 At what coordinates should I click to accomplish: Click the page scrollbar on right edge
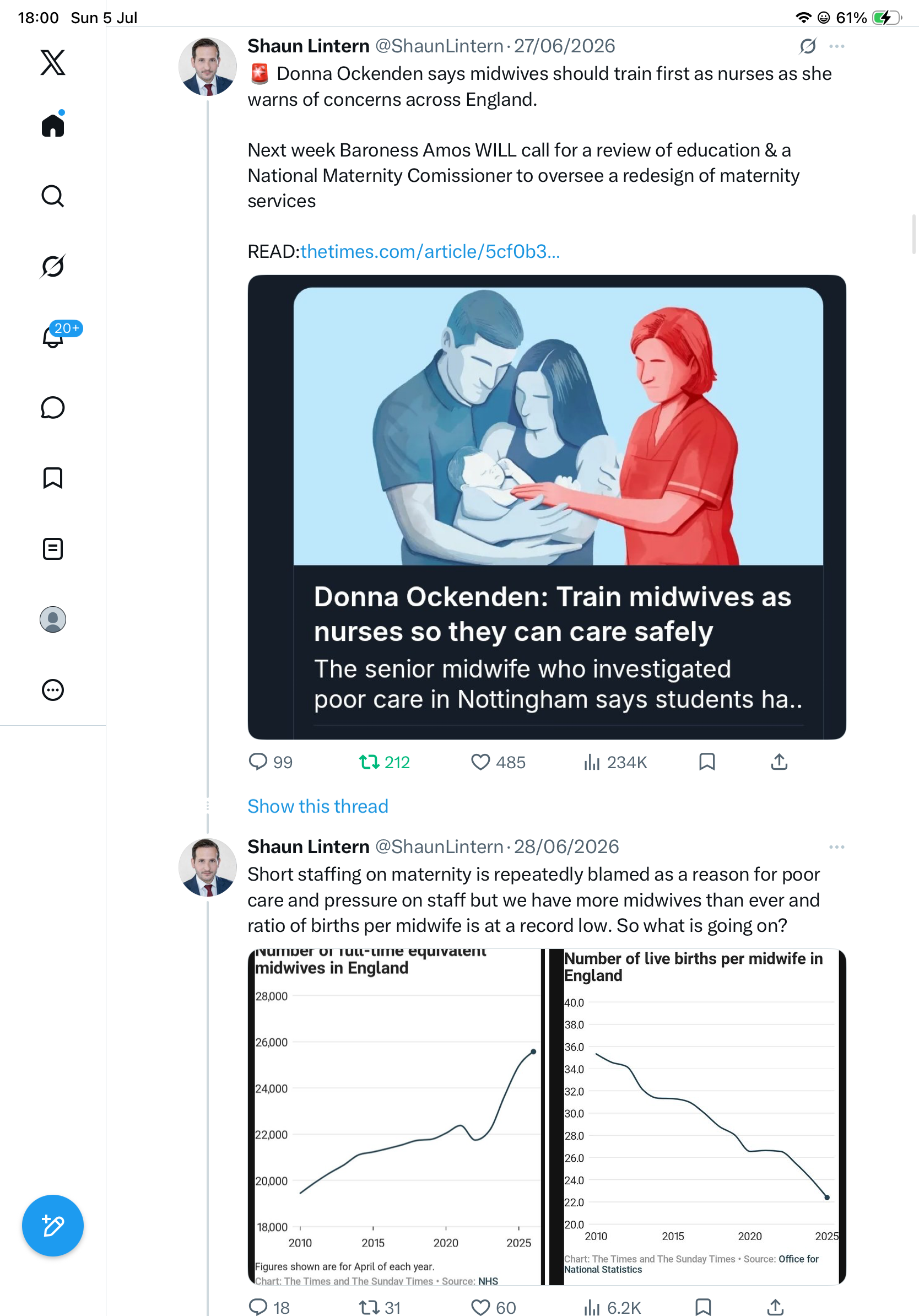(x=914, y=234)
